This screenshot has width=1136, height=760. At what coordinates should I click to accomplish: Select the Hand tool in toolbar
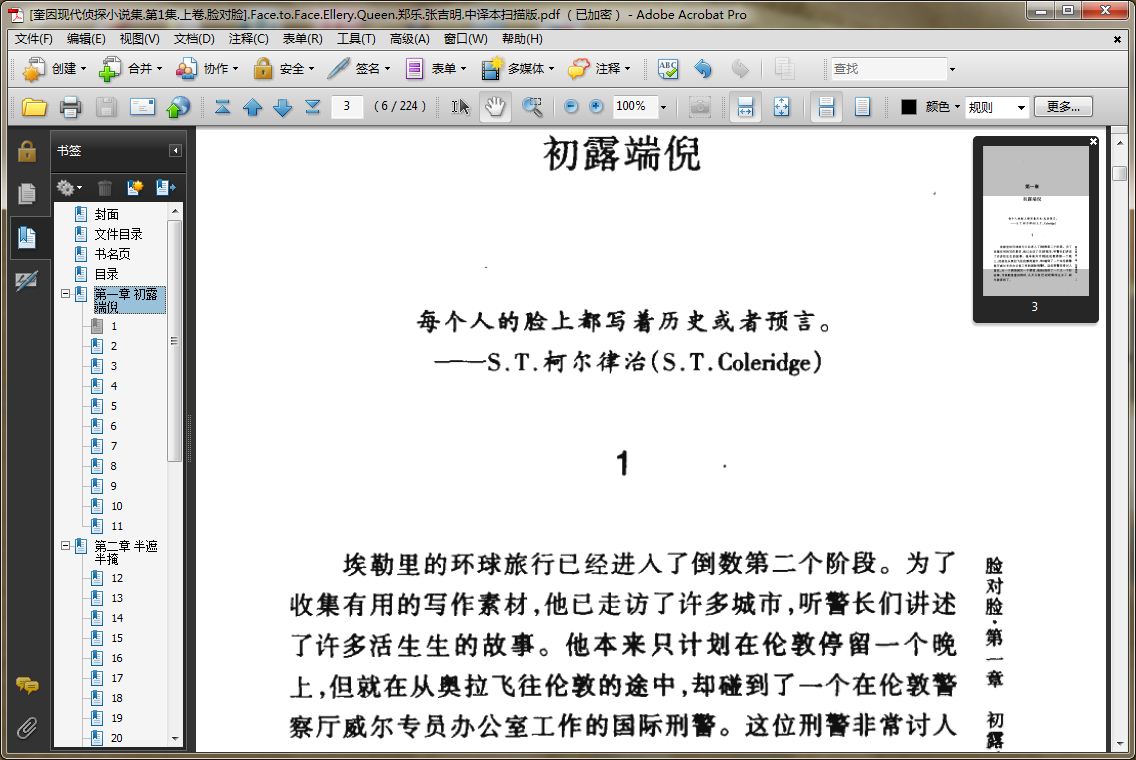pos(496,107)
